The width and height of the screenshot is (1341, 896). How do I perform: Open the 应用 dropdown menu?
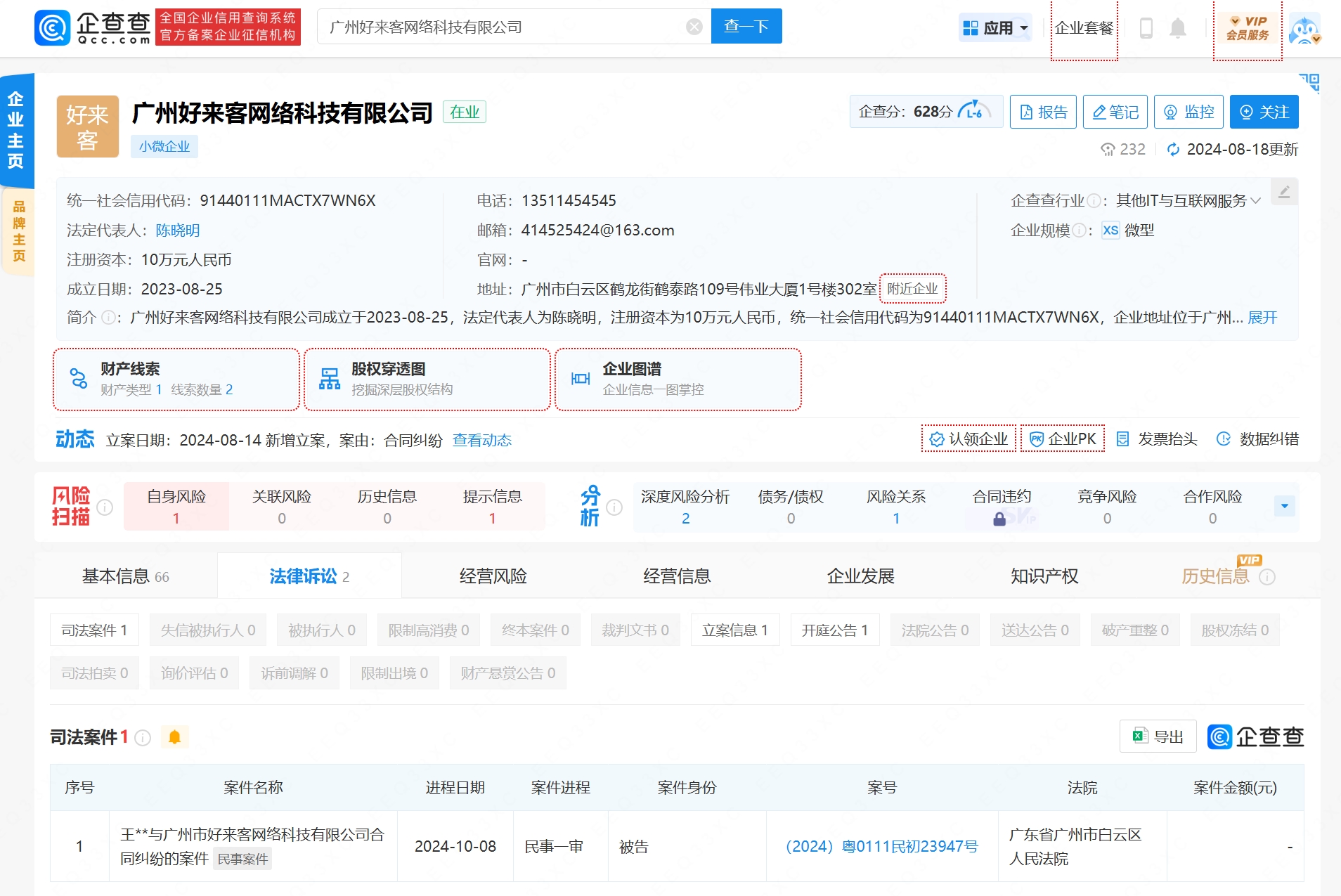tap(995, 28)
